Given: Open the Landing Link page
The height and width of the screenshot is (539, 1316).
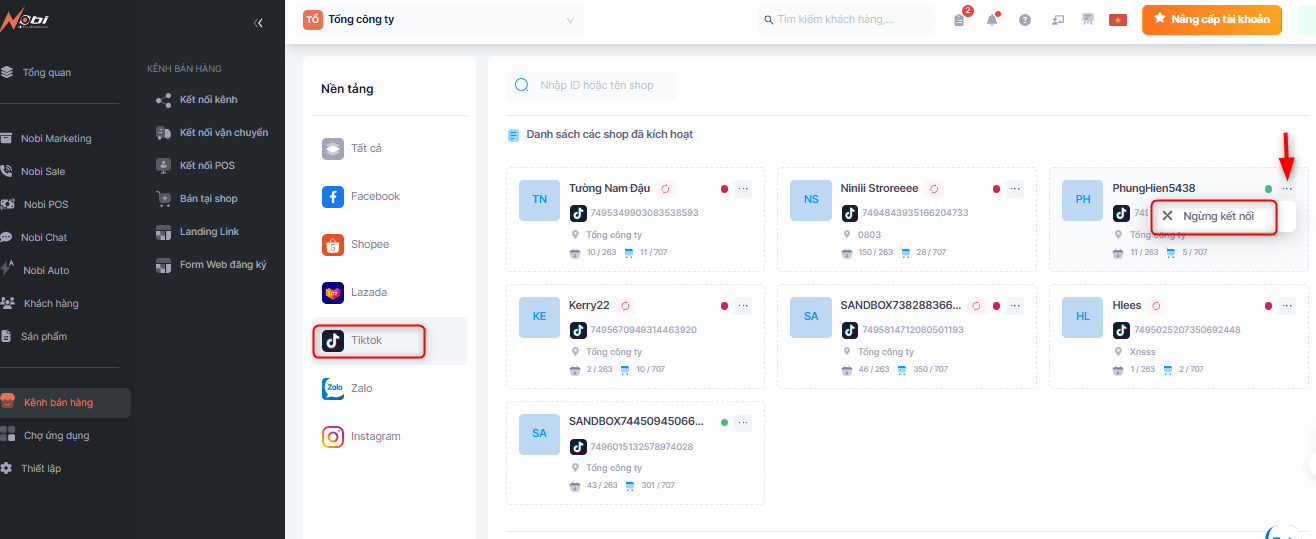Looking at the screenshot, I should 211,231.
